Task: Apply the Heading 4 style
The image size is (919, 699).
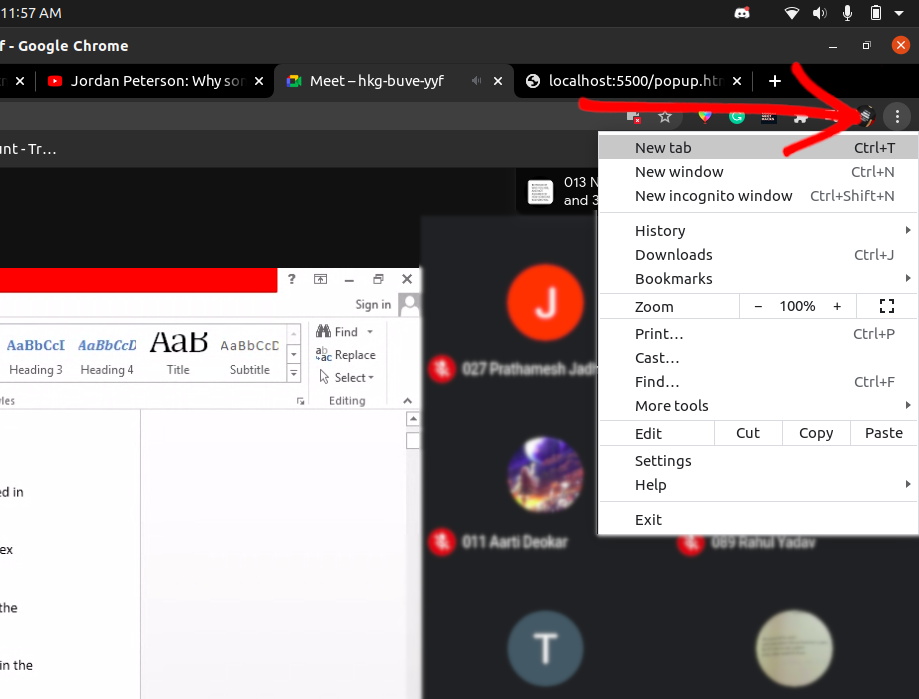Action: (x=107, y=355)
